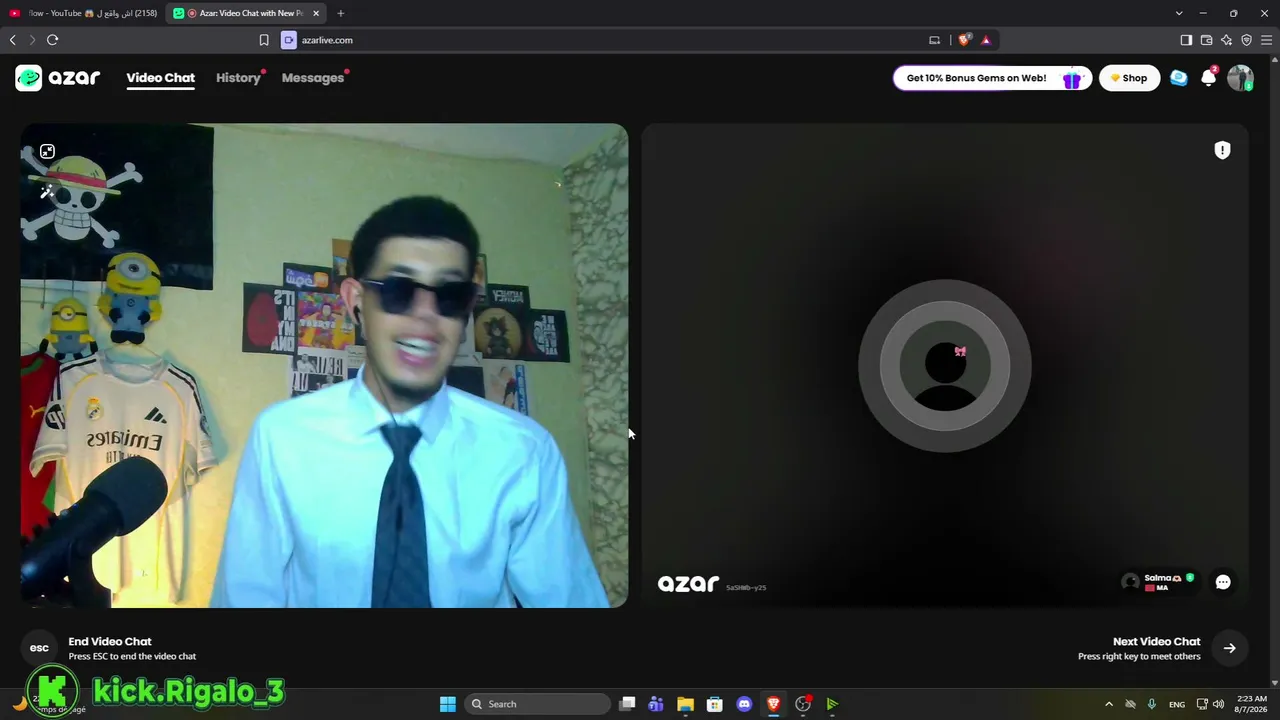Open chat message bubble in partner video
Image resolution: width=1280 pixels, height=720 pixels.
tap(1223, 582)
